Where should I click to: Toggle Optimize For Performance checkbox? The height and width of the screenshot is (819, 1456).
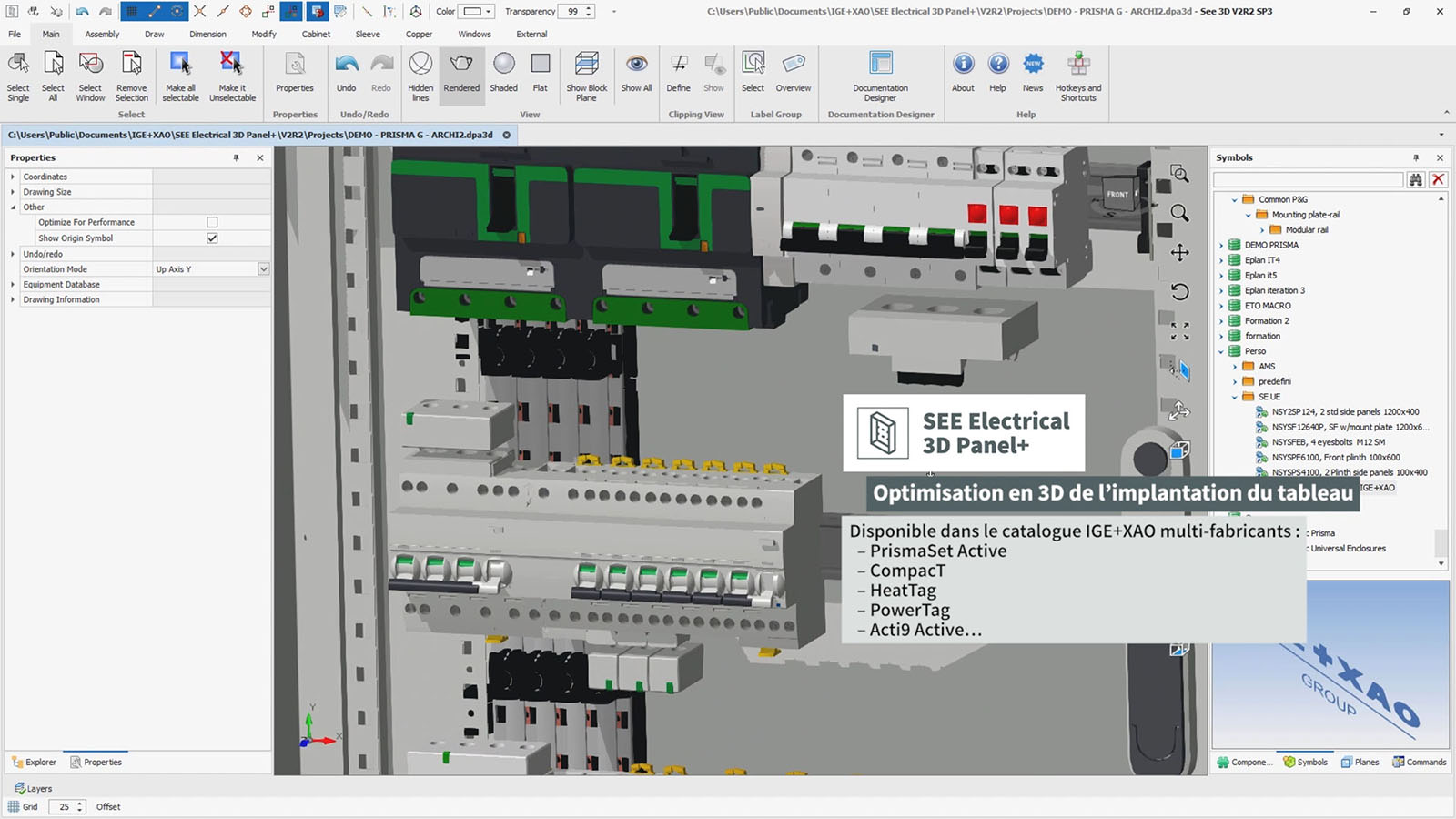pos(212,222)
